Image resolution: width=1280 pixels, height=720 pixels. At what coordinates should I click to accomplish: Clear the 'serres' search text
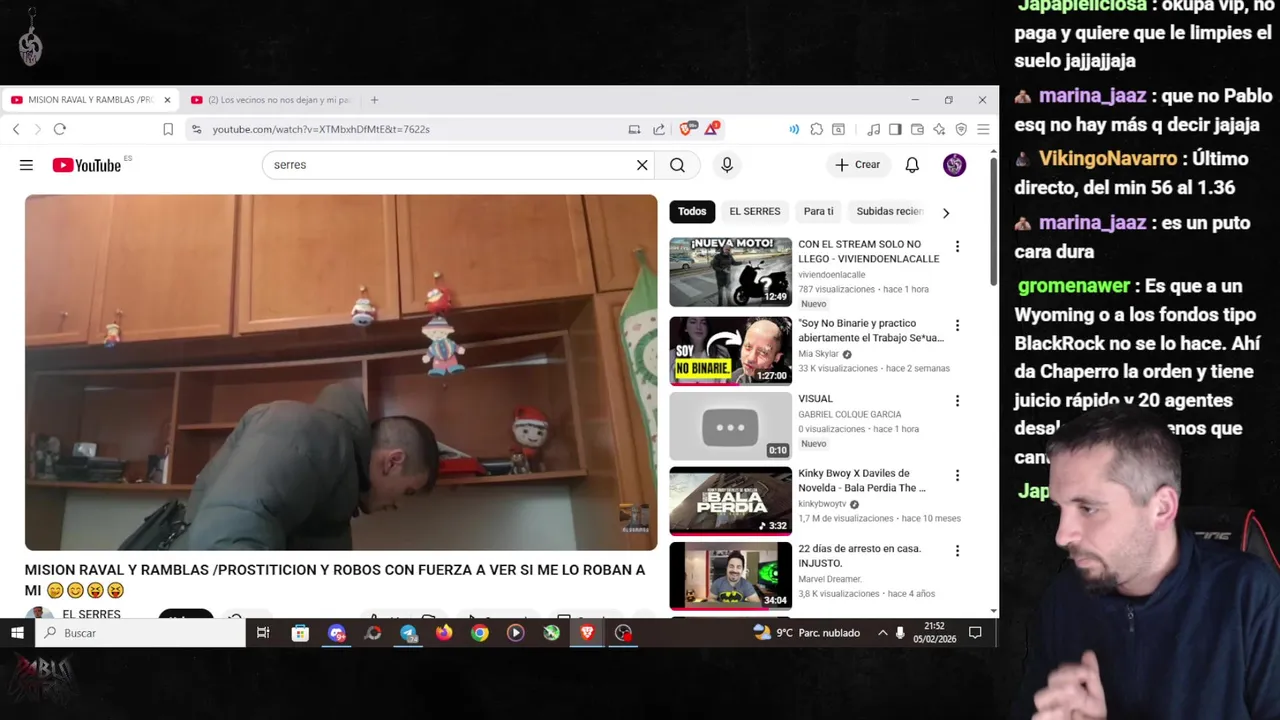pos(642,165)
